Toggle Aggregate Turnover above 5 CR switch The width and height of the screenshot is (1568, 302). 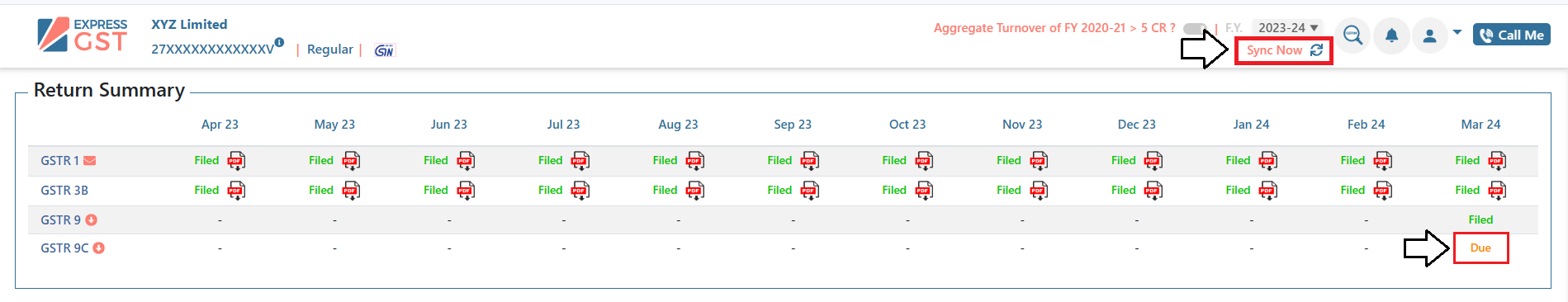(1194, 29)
